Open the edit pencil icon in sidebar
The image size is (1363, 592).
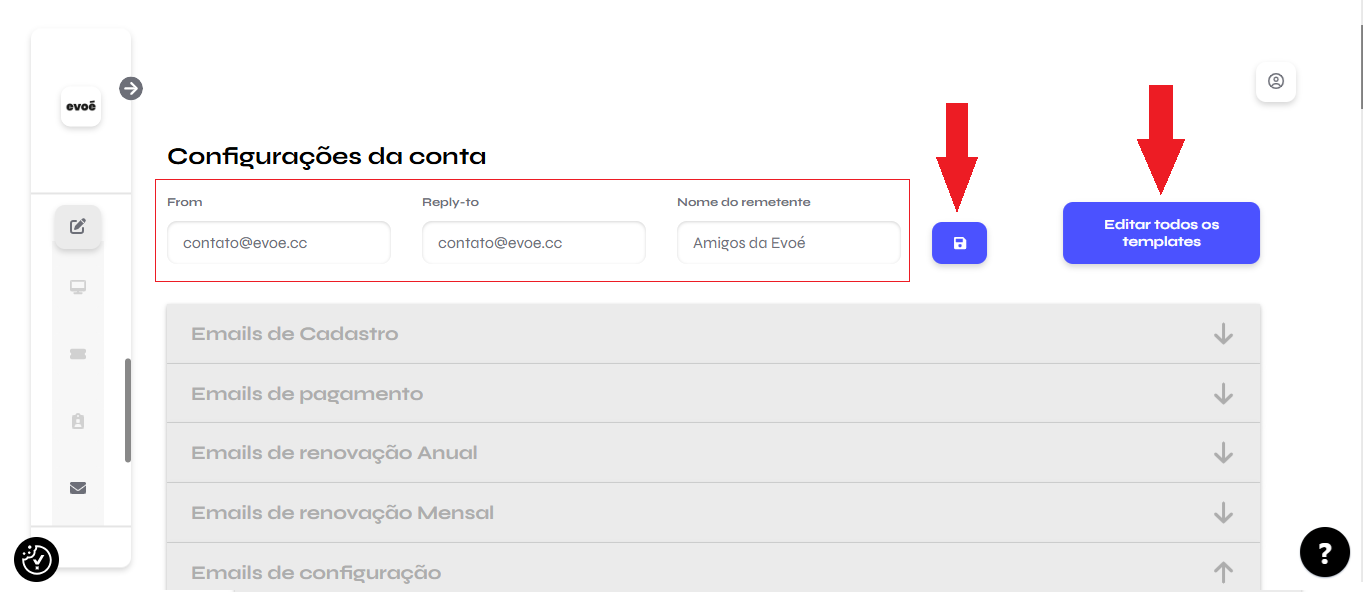(78, 226)
